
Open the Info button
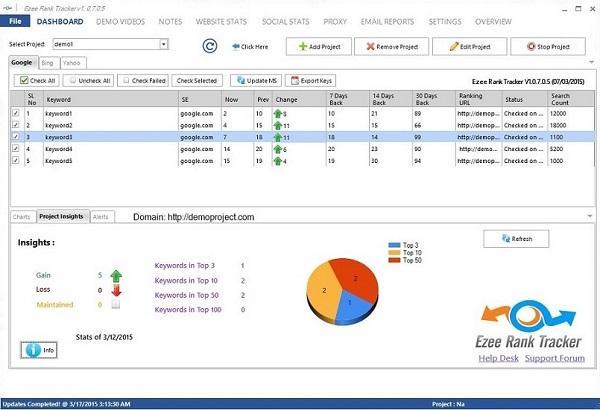(39, 350)
